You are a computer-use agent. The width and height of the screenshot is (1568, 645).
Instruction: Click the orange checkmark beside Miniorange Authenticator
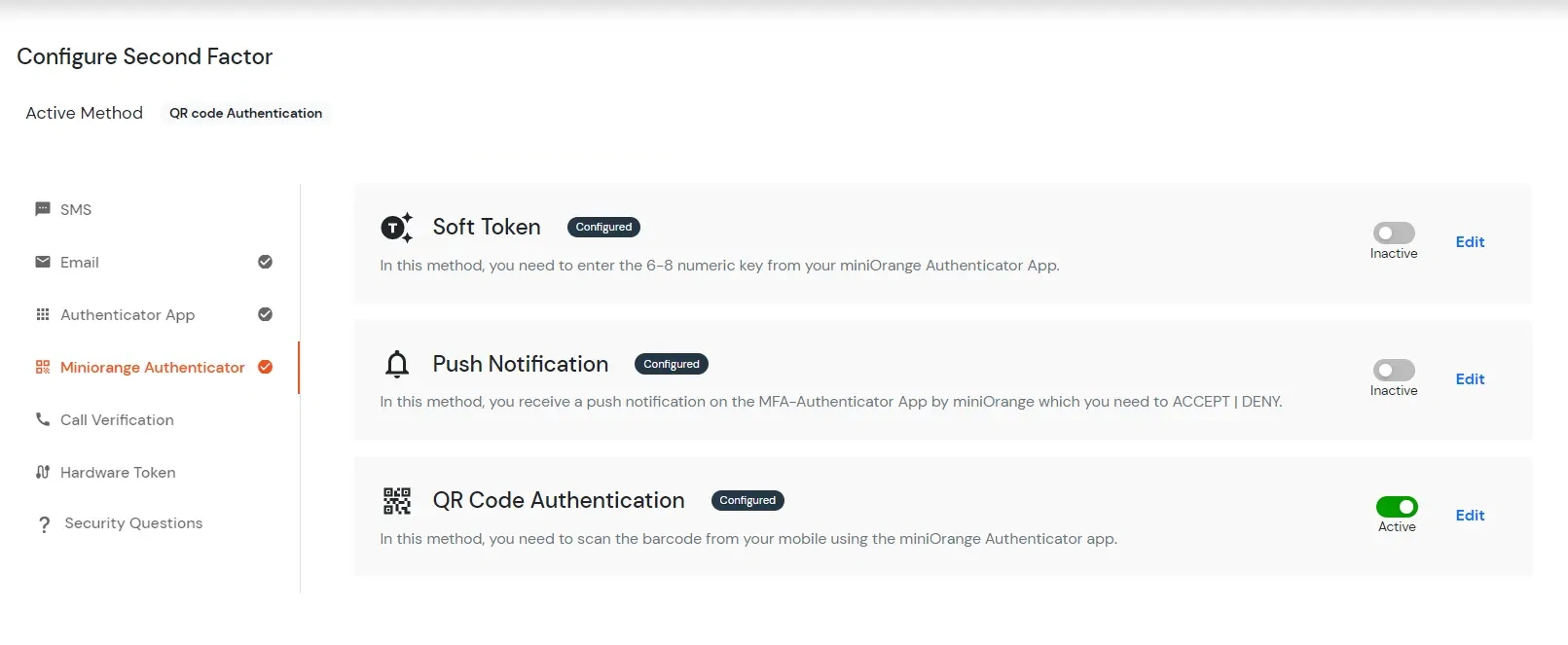[x=265, y=367]
